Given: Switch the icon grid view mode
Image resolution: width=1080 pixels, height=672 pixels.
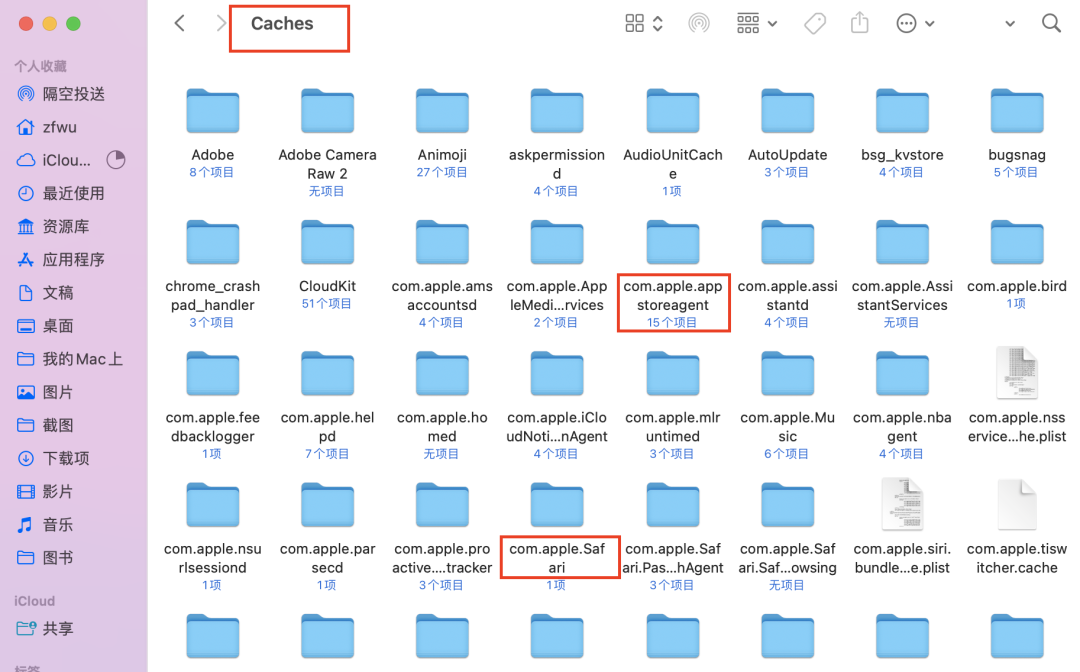Looking at the screenshot, I should coord(643,23).
